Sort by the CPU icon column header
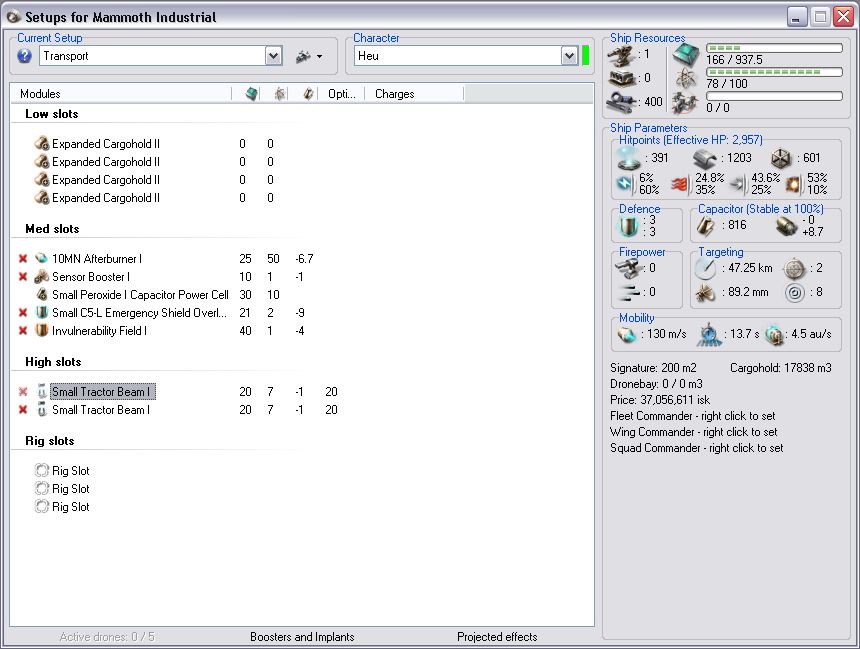 coord(252,94)
